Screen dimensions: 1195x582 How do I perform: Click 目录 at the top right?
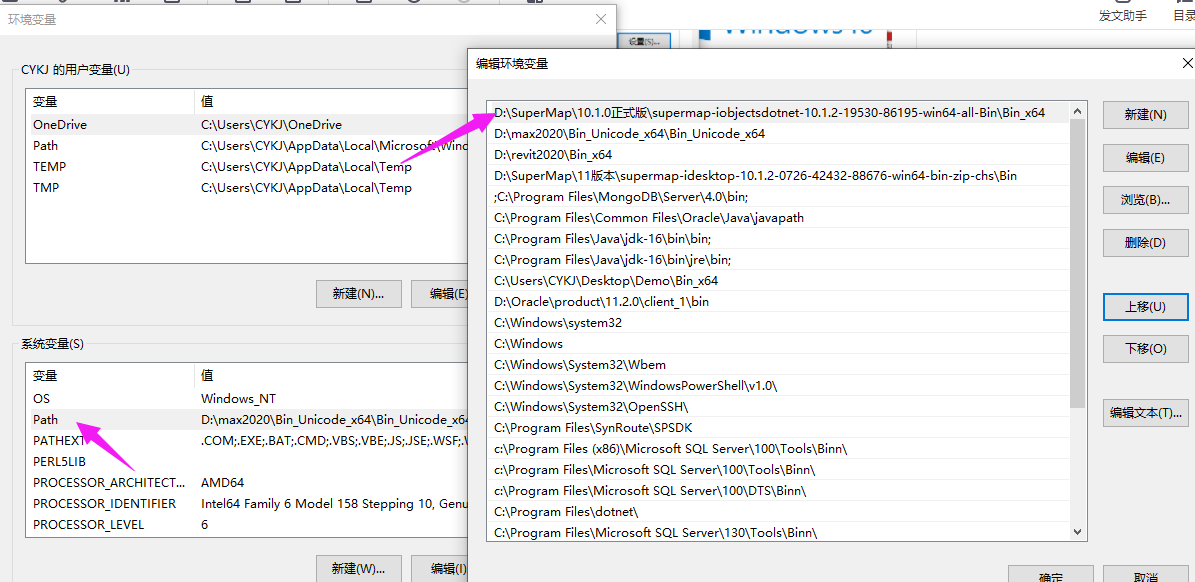(1184, 17)
